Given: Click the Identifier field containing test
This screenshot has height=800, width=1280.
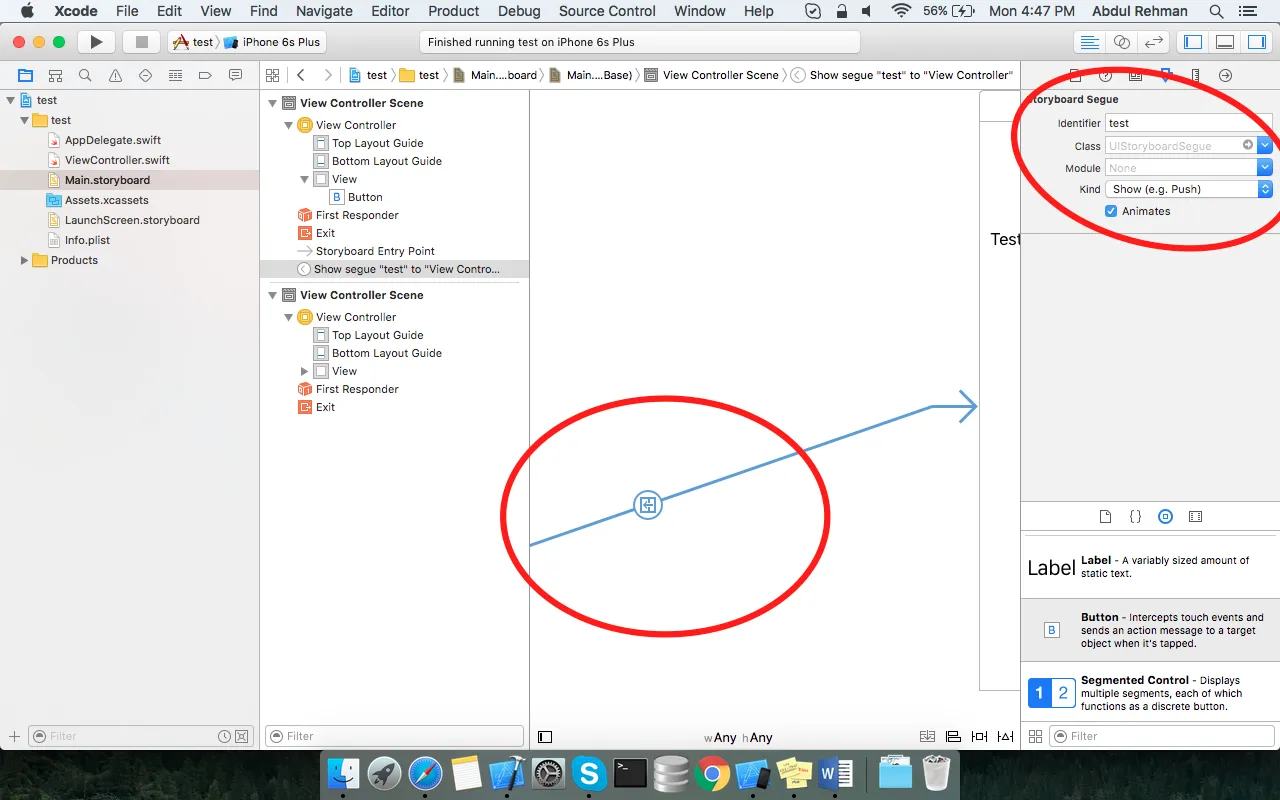Looking at the screenshot, I should click(x=1189, y=123).
